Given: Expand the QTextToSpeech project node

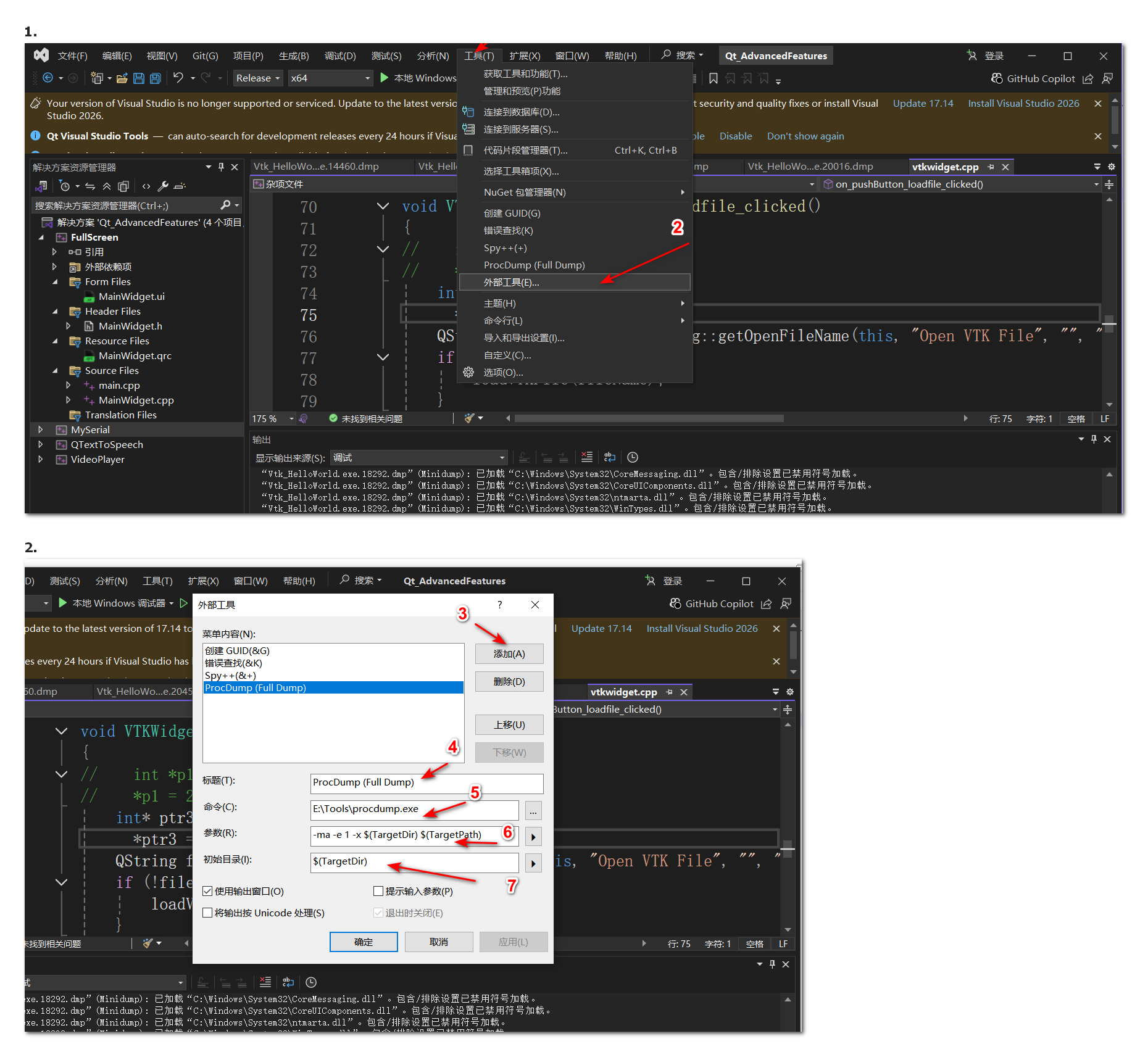Looking at the screenshot, I should 41,444.
